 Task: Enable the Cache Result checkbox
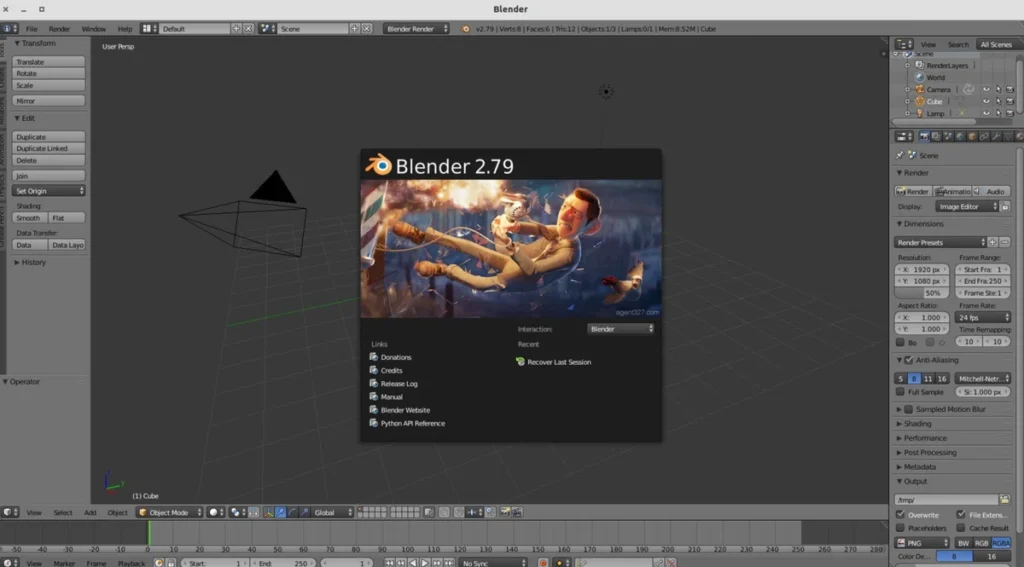(x=961, y=528)
